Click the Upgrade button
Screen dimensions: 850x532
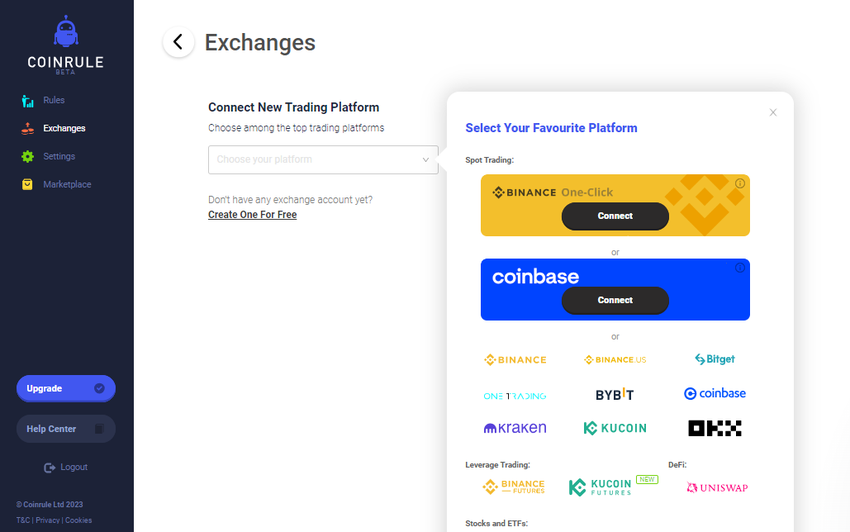[66, 388]
